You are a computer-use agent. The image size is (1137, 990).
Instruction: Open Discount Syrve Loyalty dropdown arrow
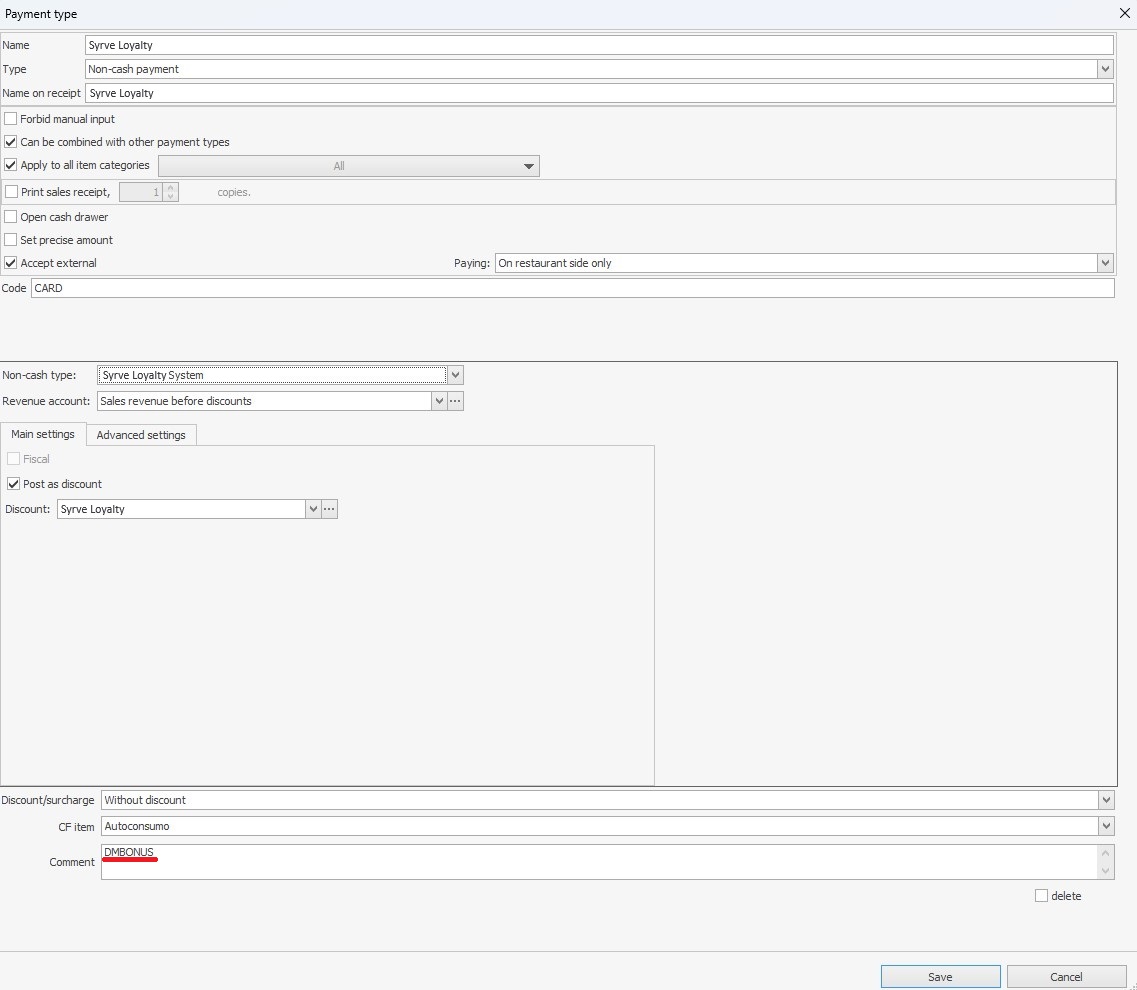313,509
